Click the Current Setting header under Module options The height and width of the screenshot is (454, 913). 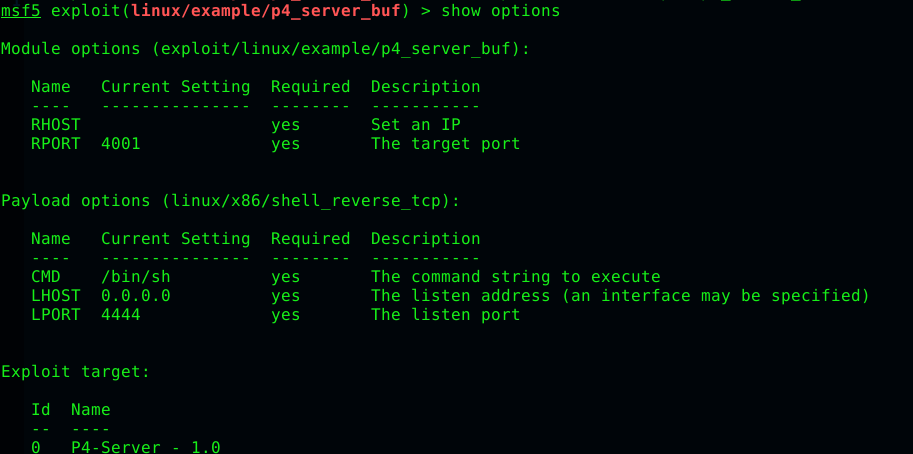click(176, 87)
